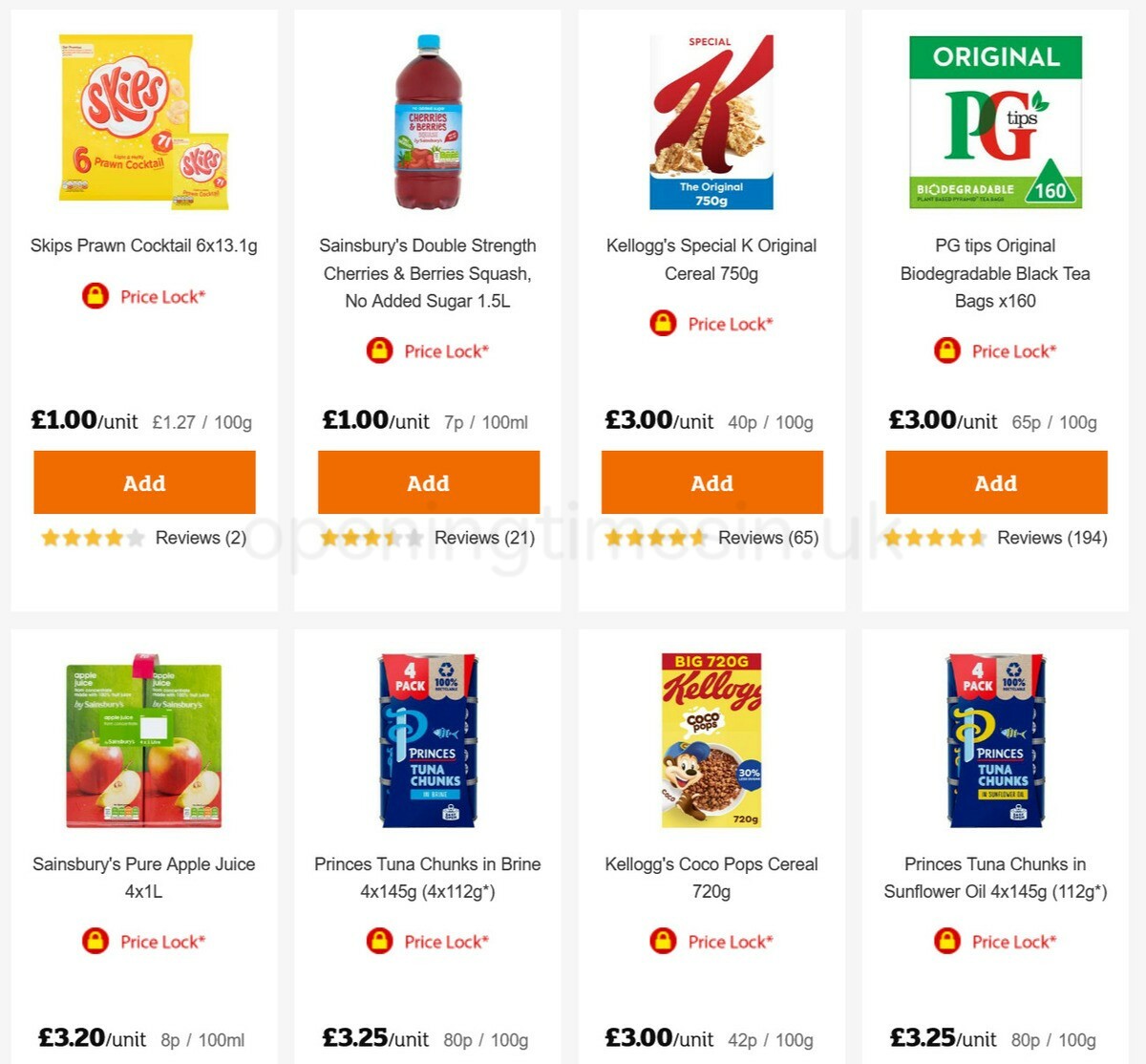Open the Reviews (2) for Skips Prawn Cocktail
The image size is (1146, 1064).
[x=201, y=538]
